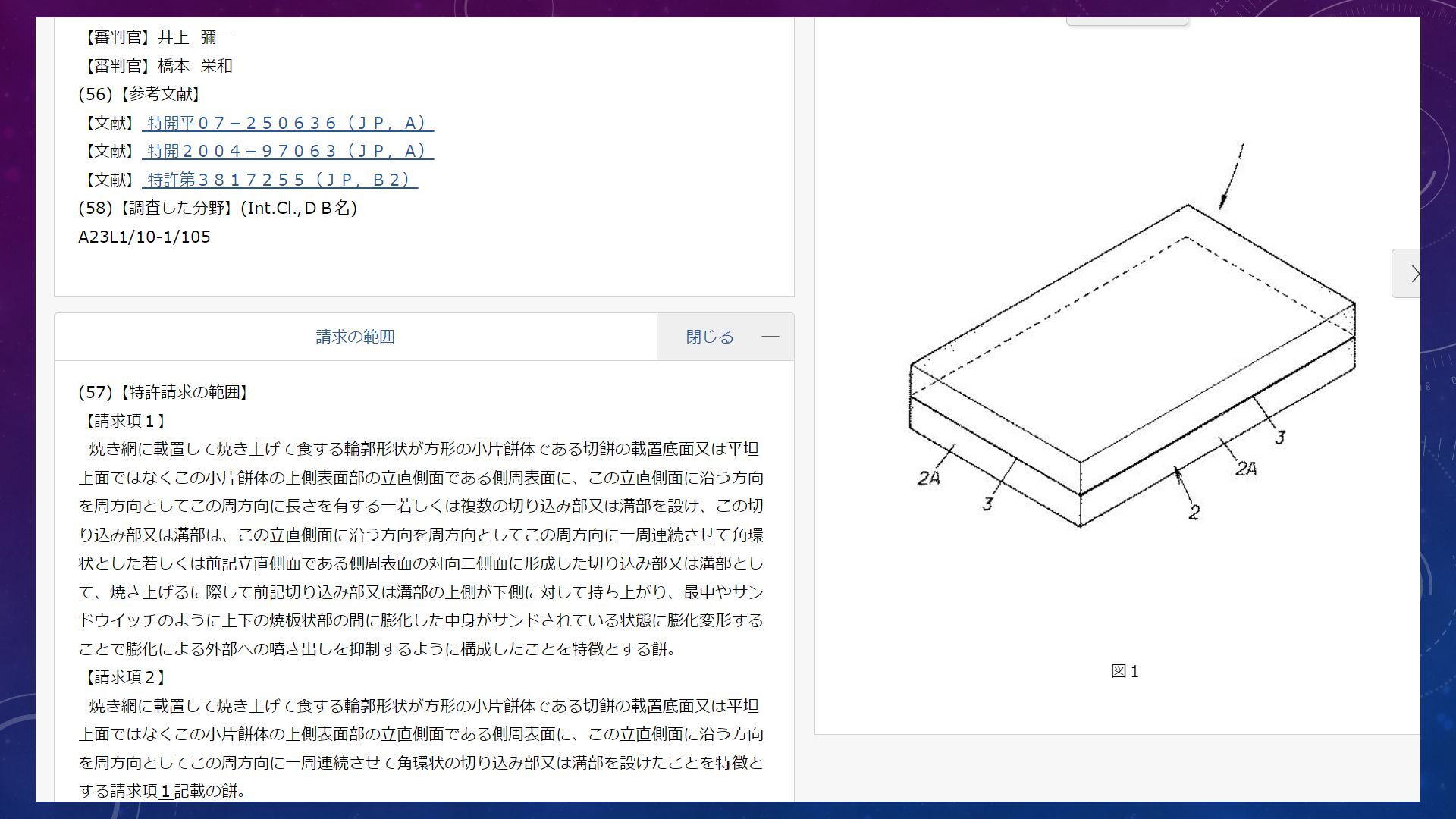Click the partially visible button above drawing
Screen dimensions: 1456x819
1127,21
